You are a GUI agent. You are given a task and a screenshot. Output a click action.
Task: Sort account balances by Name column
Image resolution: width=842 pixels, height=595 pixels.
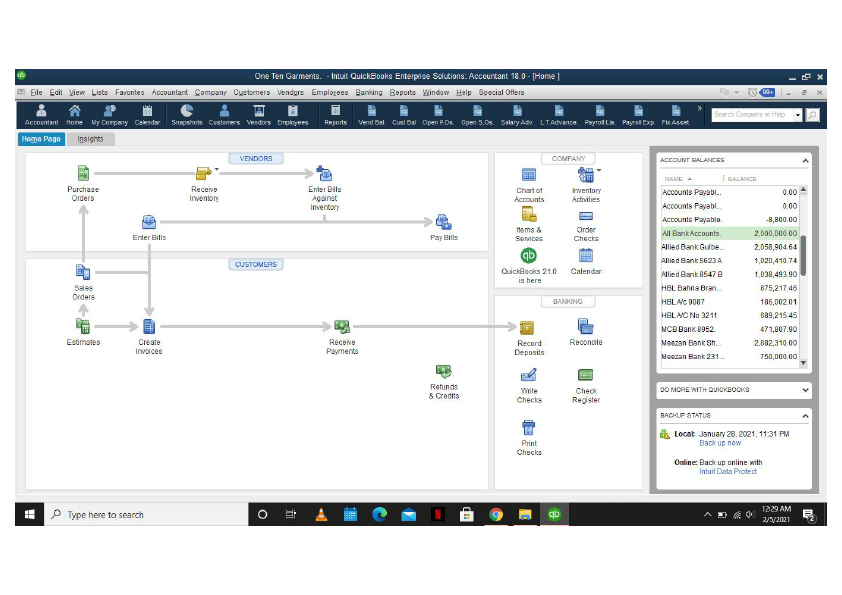[x=678, y=179]
